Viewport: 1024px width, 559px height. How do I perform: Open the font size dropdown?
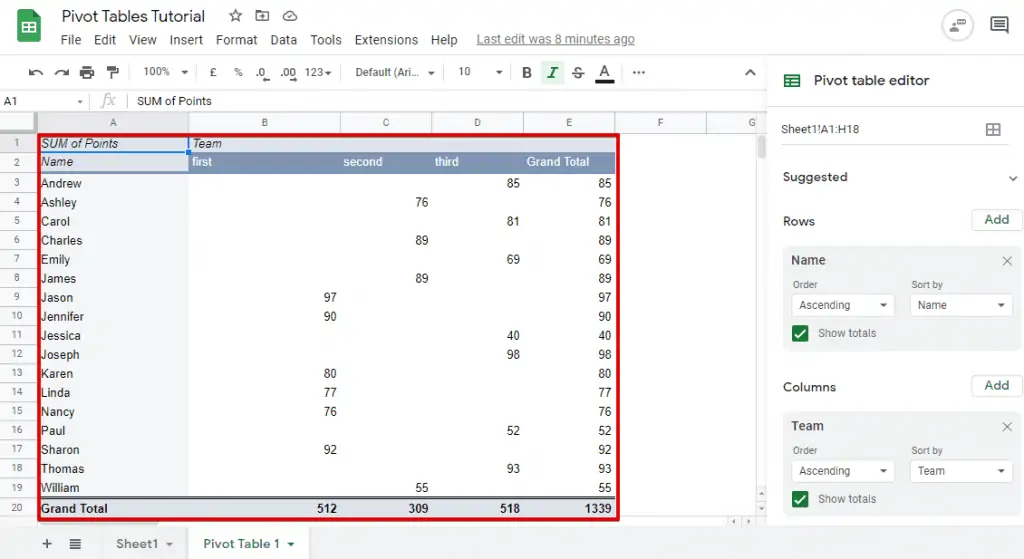tap(480, 72)
